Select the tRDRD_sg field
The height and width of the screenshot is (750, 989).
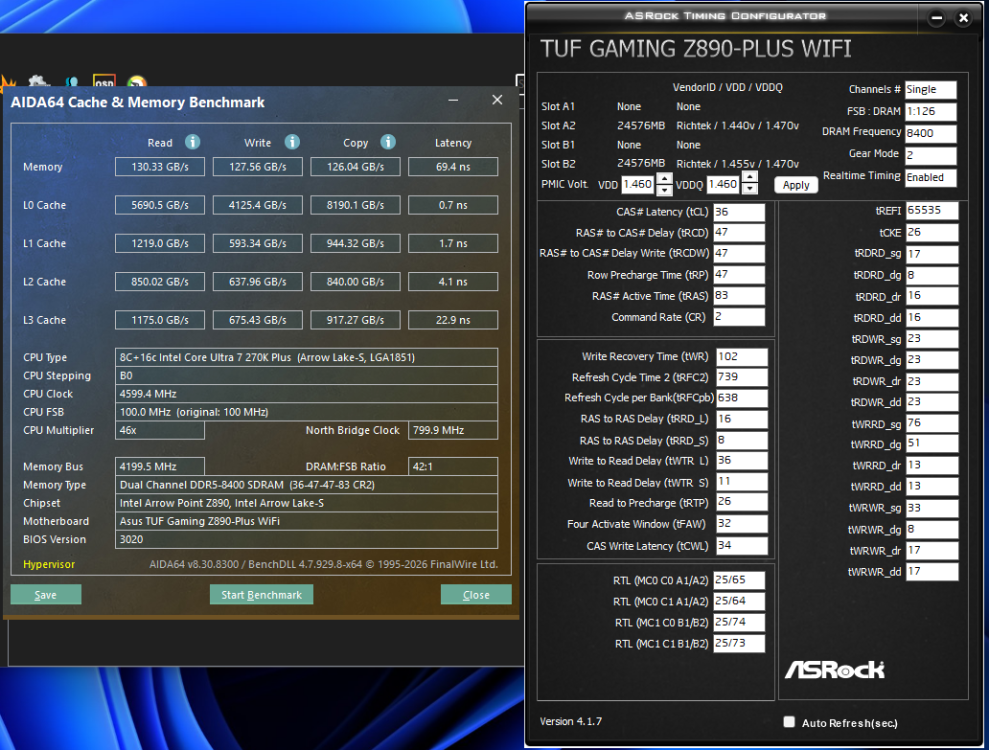pos(932,254)
